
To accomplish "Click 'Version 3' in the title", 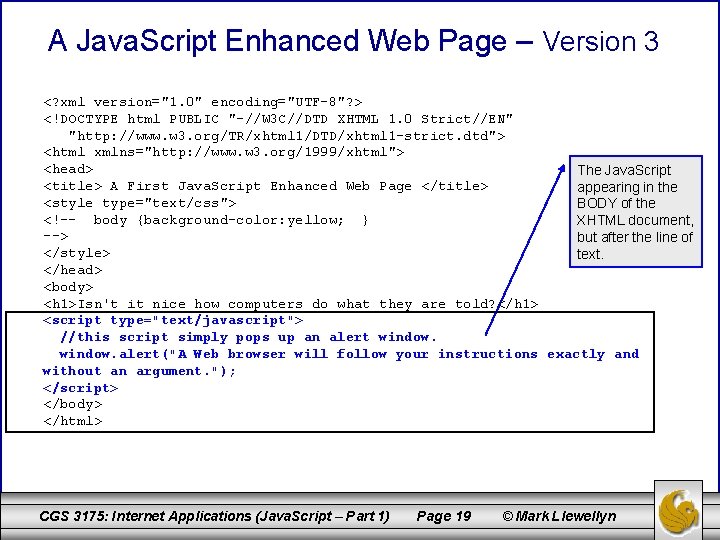I will [601, 41].
